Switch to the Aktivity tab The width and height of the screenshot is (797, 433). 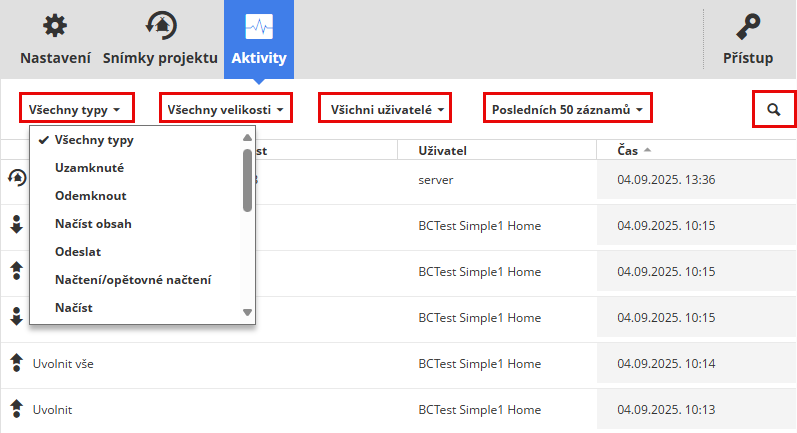pos(259,27)
